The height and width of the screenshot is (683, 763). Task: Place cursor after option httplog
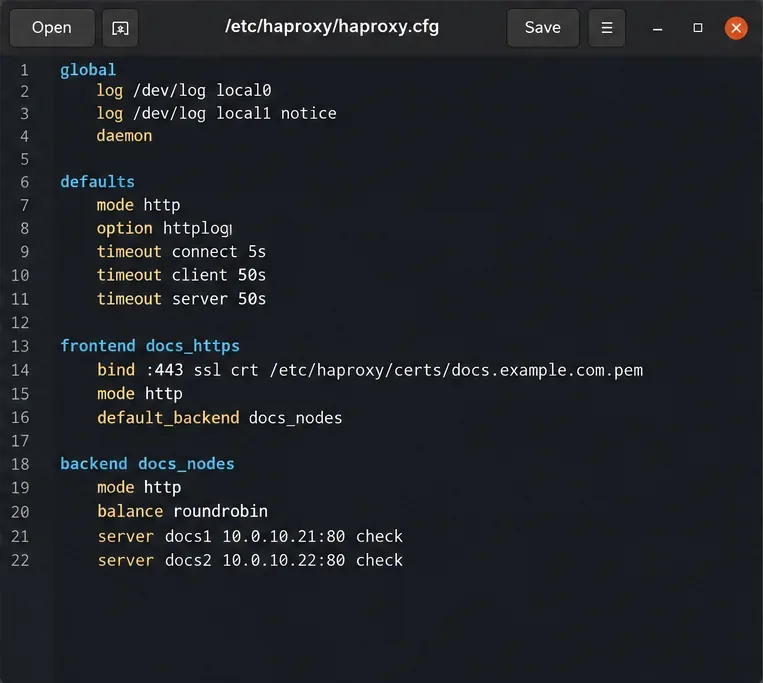coord(232,228)
